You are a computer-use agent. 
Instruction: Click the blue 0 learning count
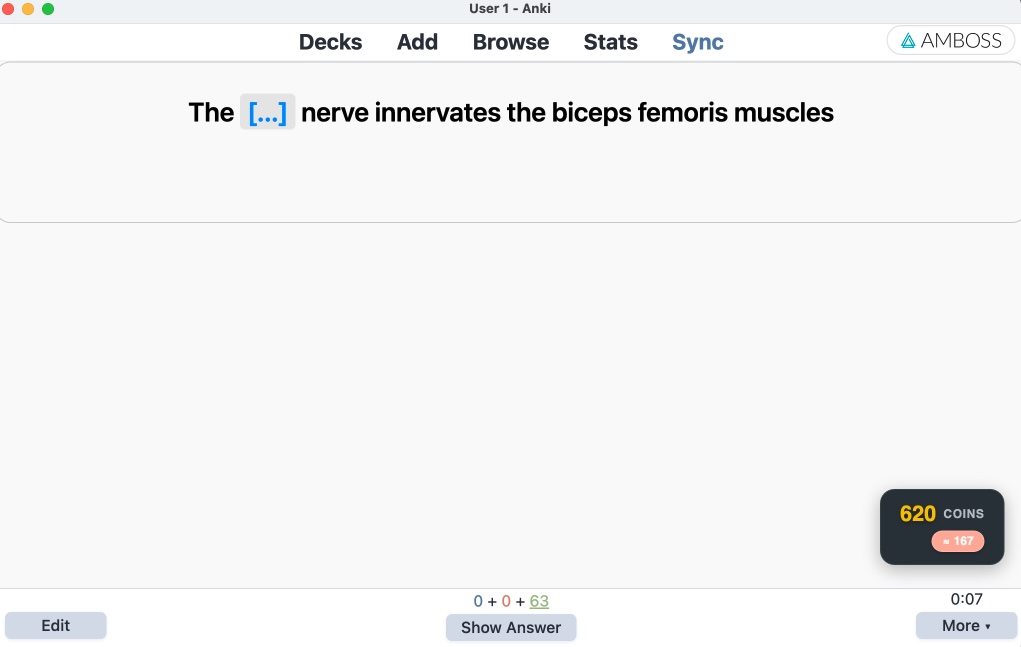(478, 601)
